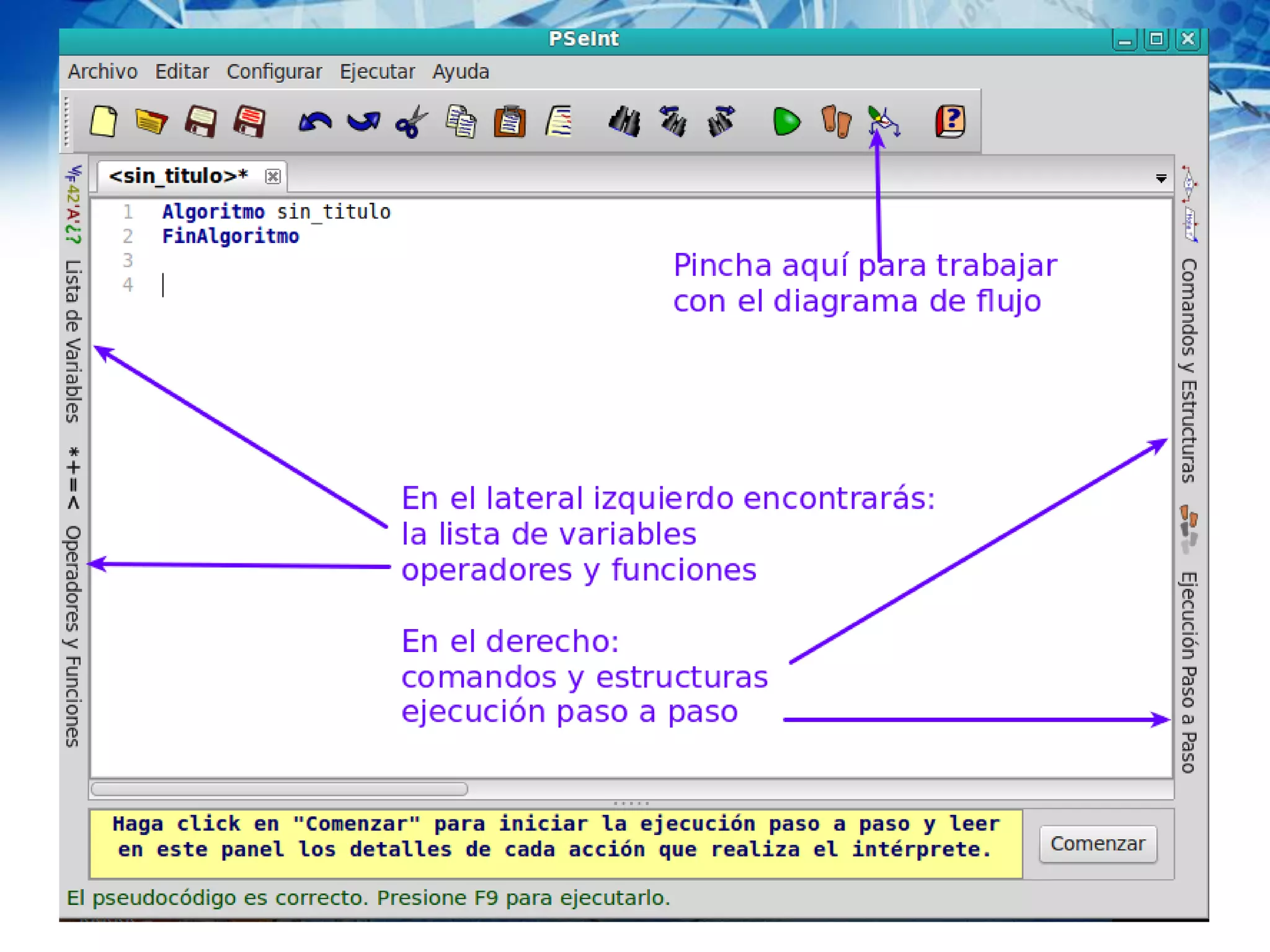
Task: Open the Configurar menu
Action: coord(273,72)
